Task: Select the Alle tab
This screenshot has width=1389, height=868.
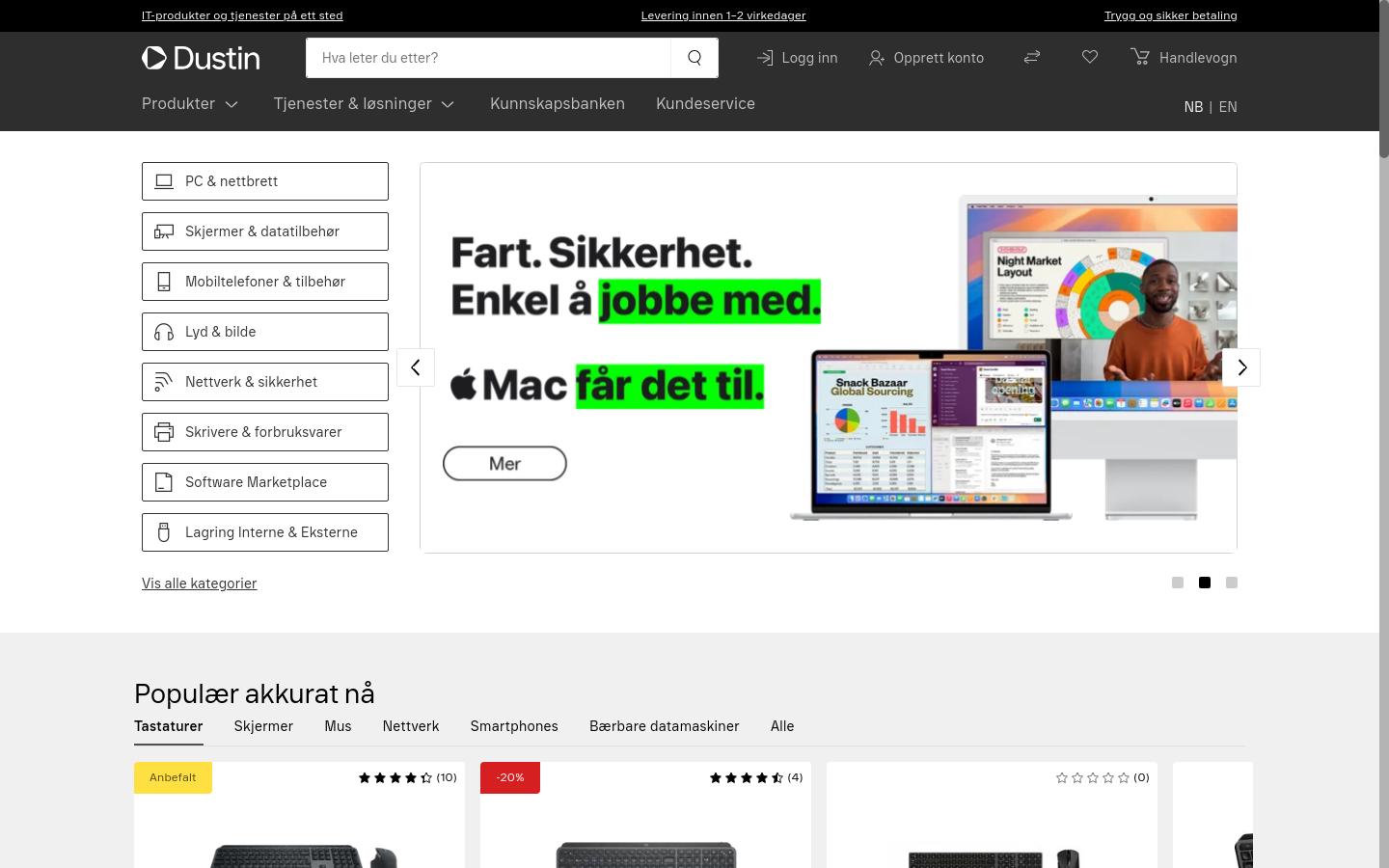Action: [x=782, y=726]
